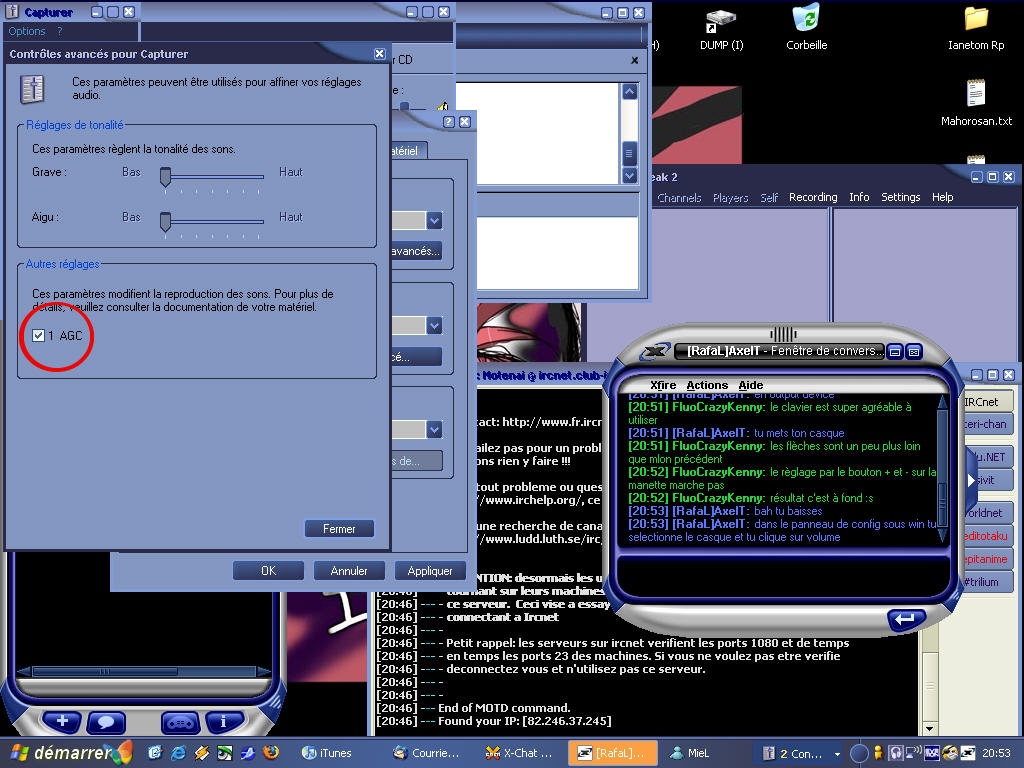This screenshot has width=1024, height=768.
Task: Open the Options menu in Capturer
Action: coord(27,31)
